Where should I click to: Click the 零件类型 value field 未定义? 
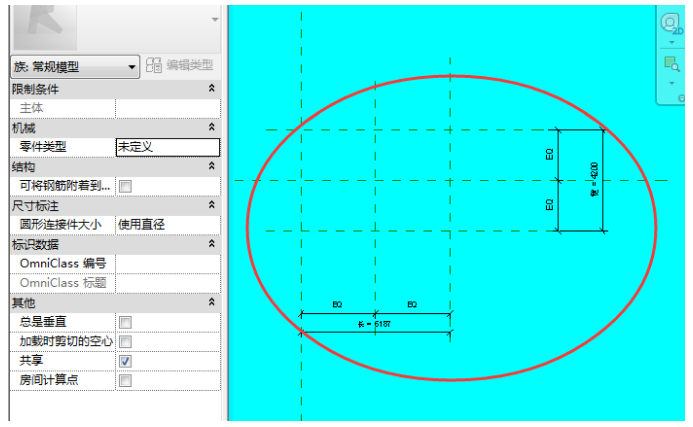pos(166,146)
